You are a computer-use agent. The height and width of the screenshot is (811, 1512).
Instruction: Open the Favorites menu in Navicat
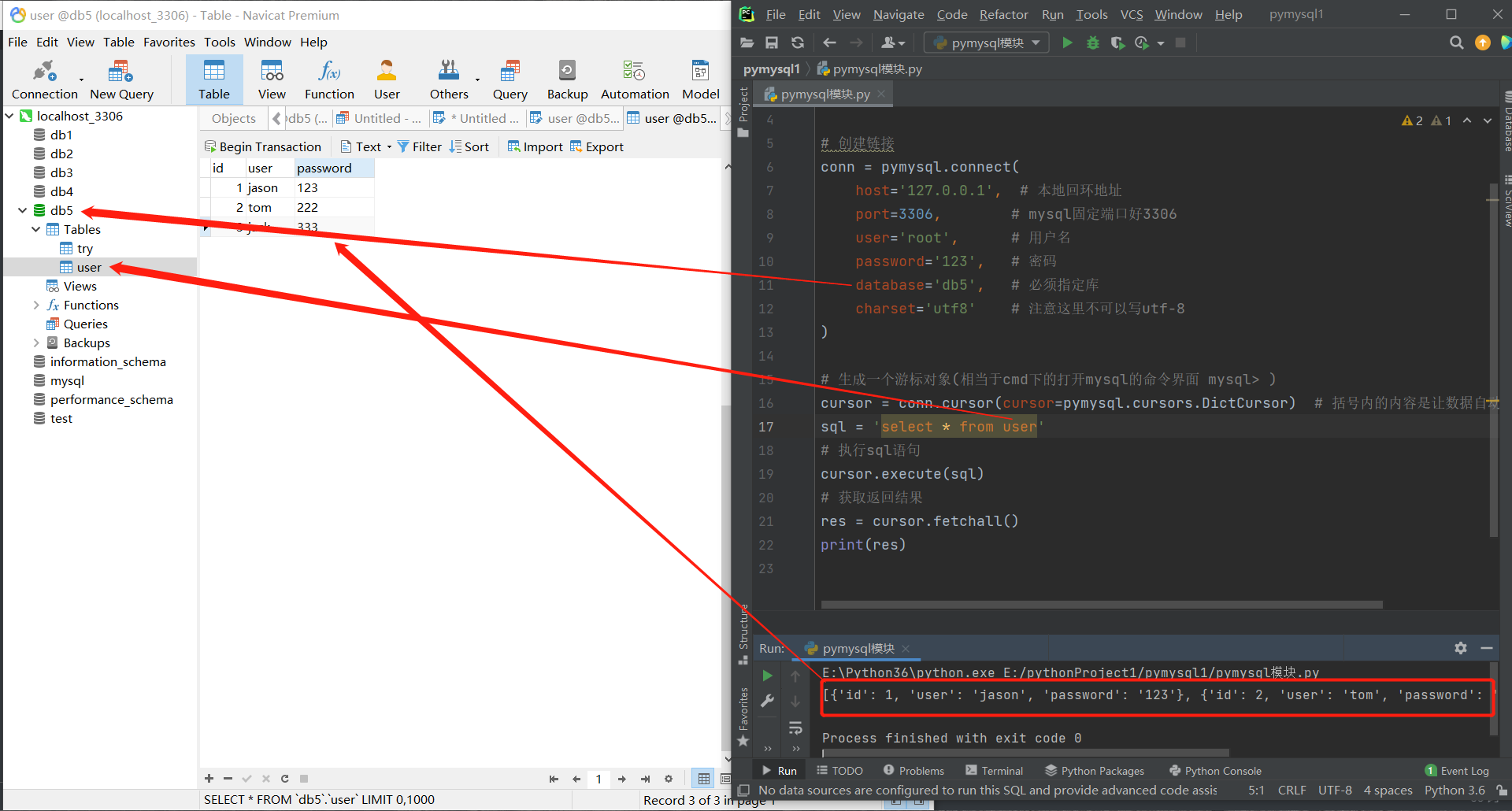(169, 42)
